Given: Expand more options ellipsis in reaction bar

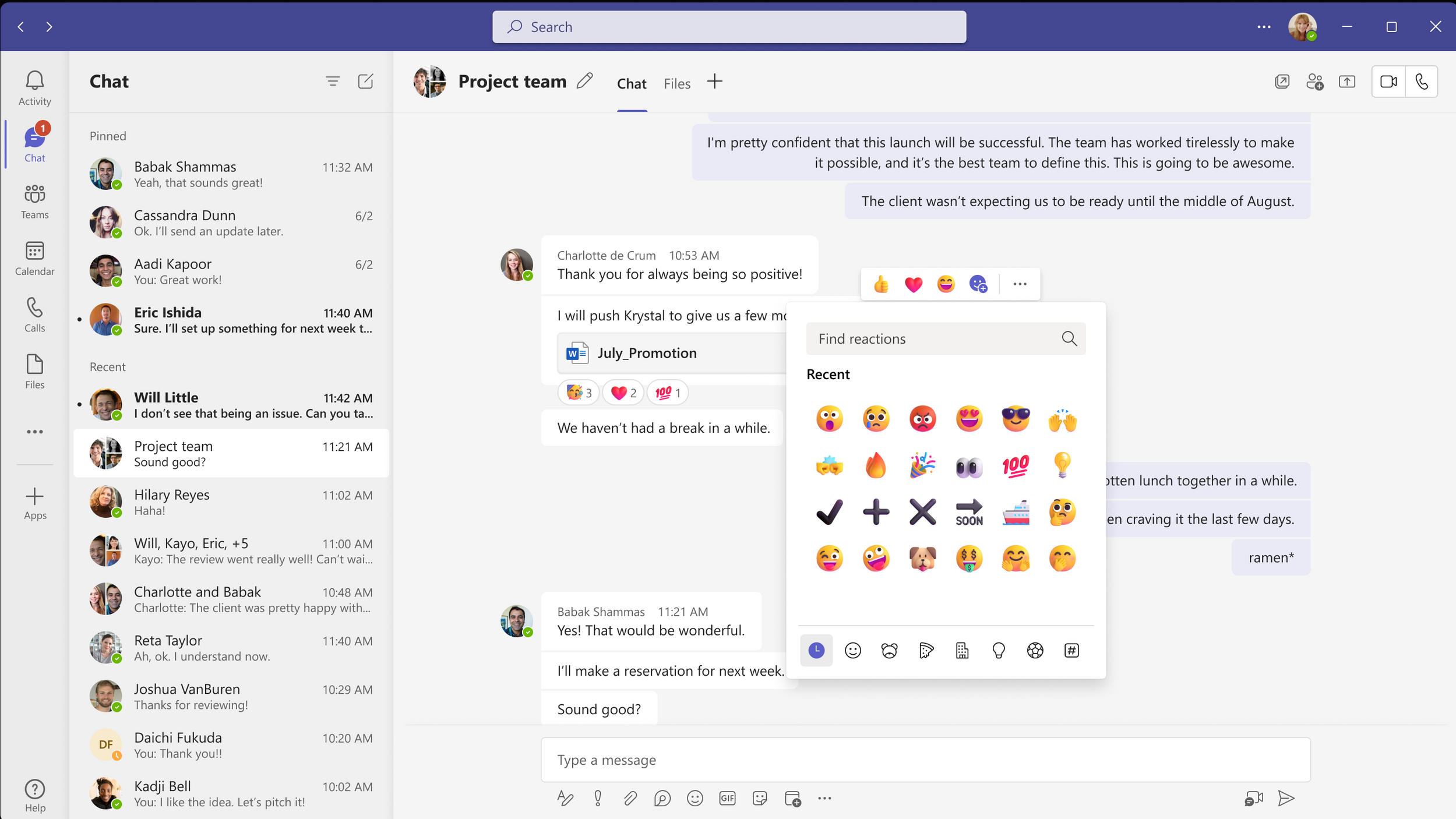Looking at the screenshot, I should coord(1020,284).
